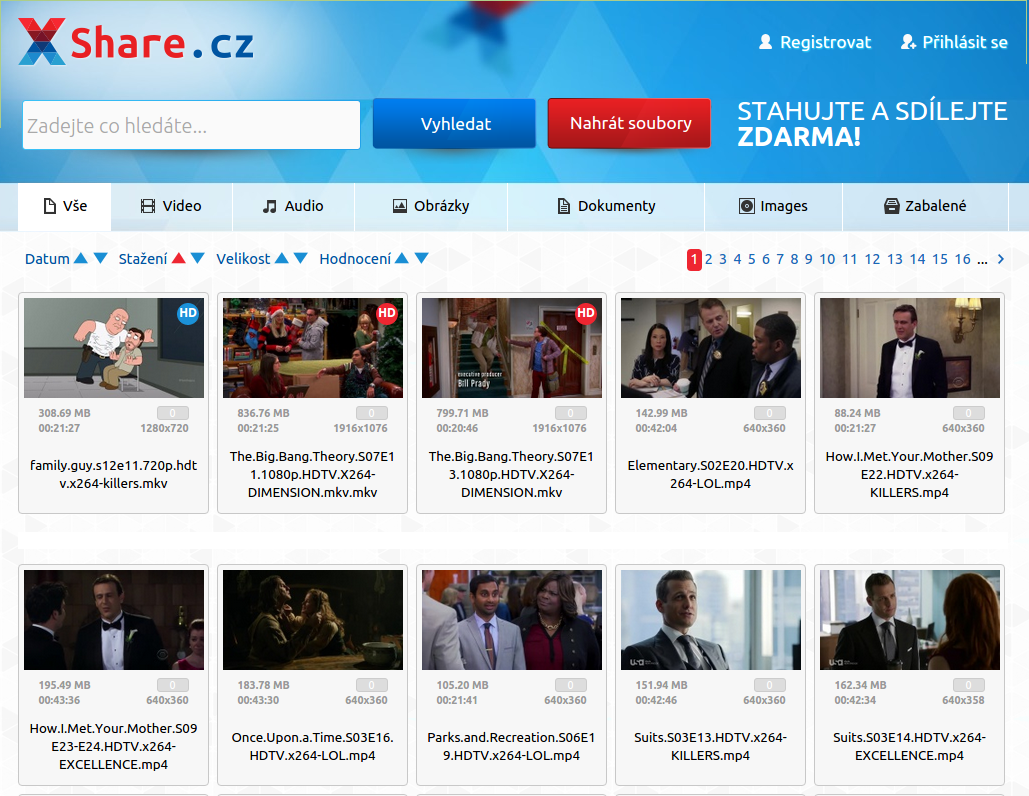Image resolution: width=1029 pixels, height=796 pixels.
Task: Click the Stažení sort label
Action: coord(143,259)
